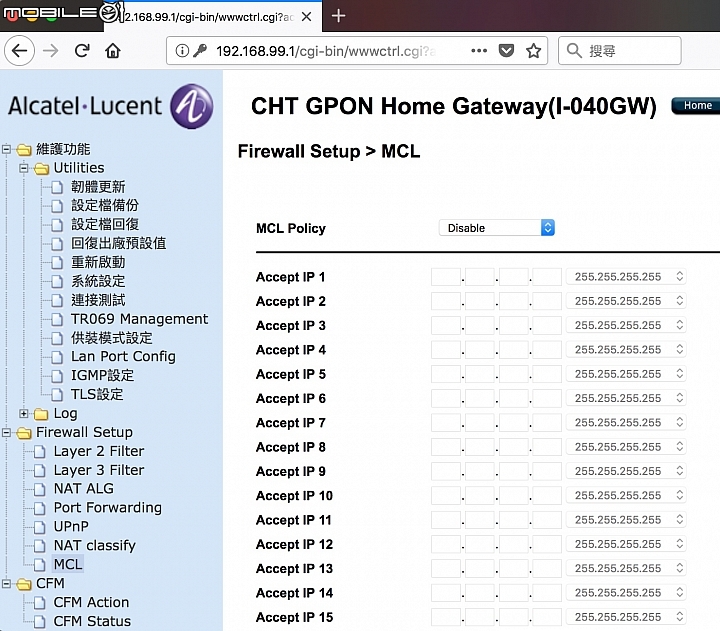Open the CFM Status page
The height and width of the screenshot is (631, 720).
[92, 621]
